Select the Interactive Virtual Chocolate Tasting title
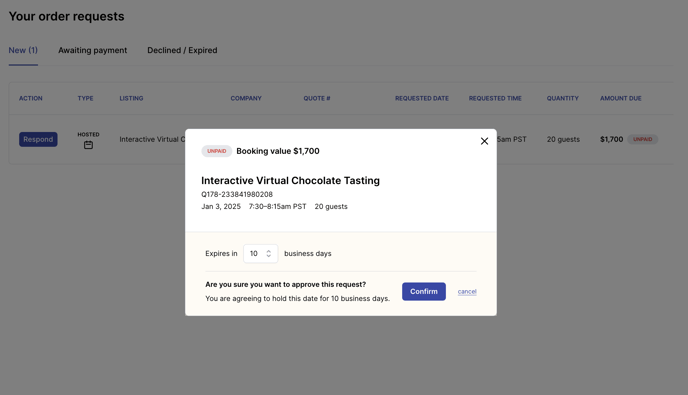Image resolution: width=688 pixels, height=395 pixels. click(290, 180)
